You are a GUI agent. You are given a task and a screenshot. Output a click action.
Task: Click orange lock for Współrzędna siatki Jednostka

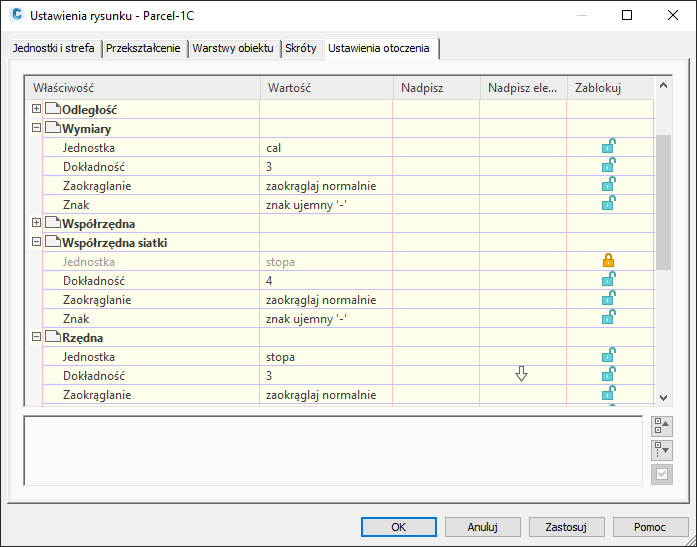pos(608,261)
